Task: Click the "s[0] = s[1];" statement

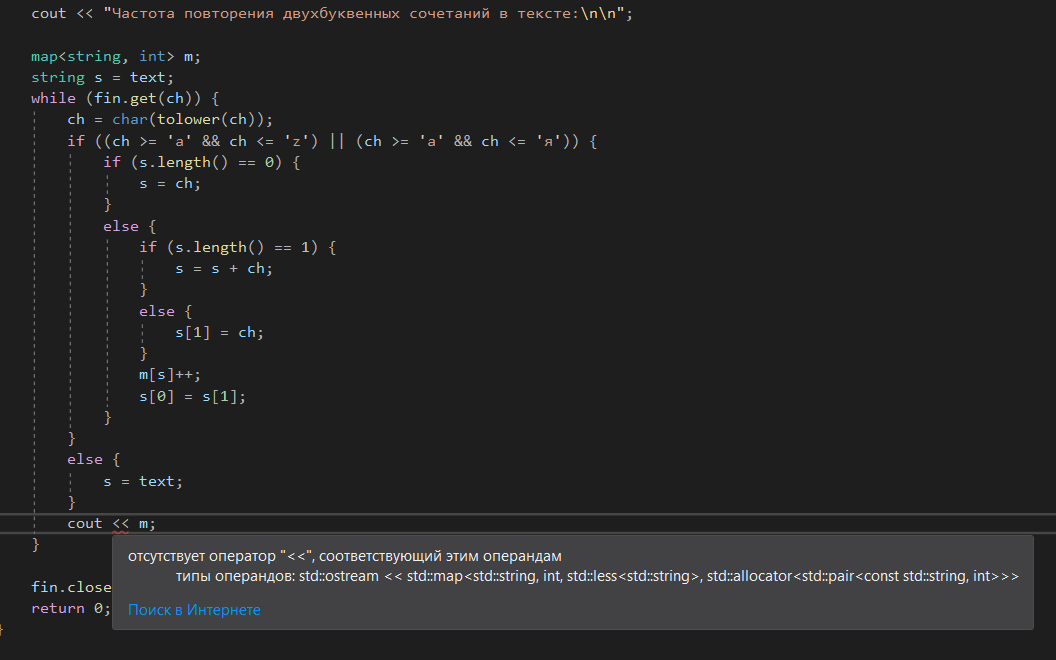Action: click(193, 396)
